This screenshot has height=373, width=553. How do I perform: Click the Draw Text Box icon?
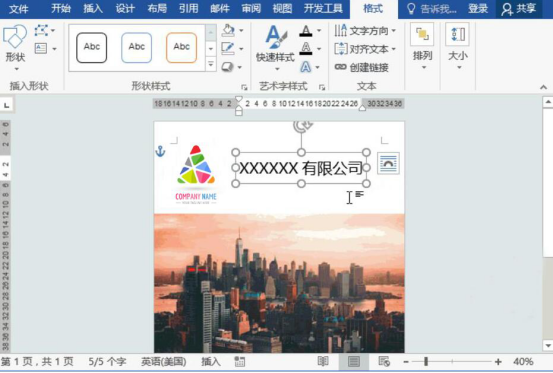pos(41,48)
